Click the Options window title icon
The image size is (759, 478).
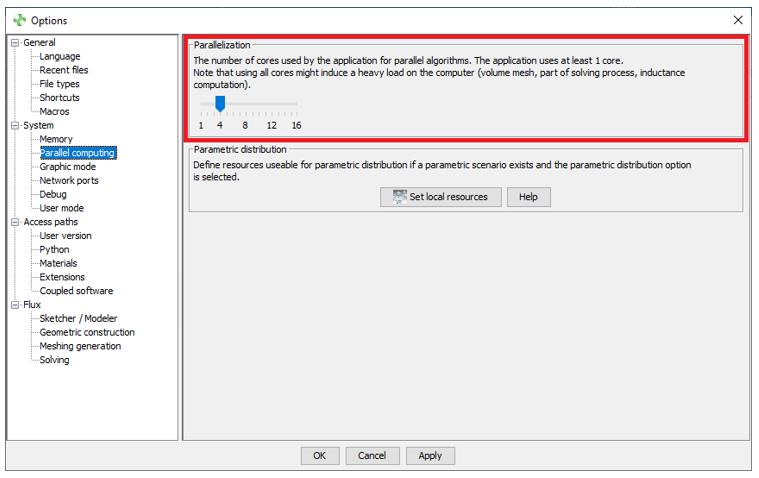tap(19, 20)
